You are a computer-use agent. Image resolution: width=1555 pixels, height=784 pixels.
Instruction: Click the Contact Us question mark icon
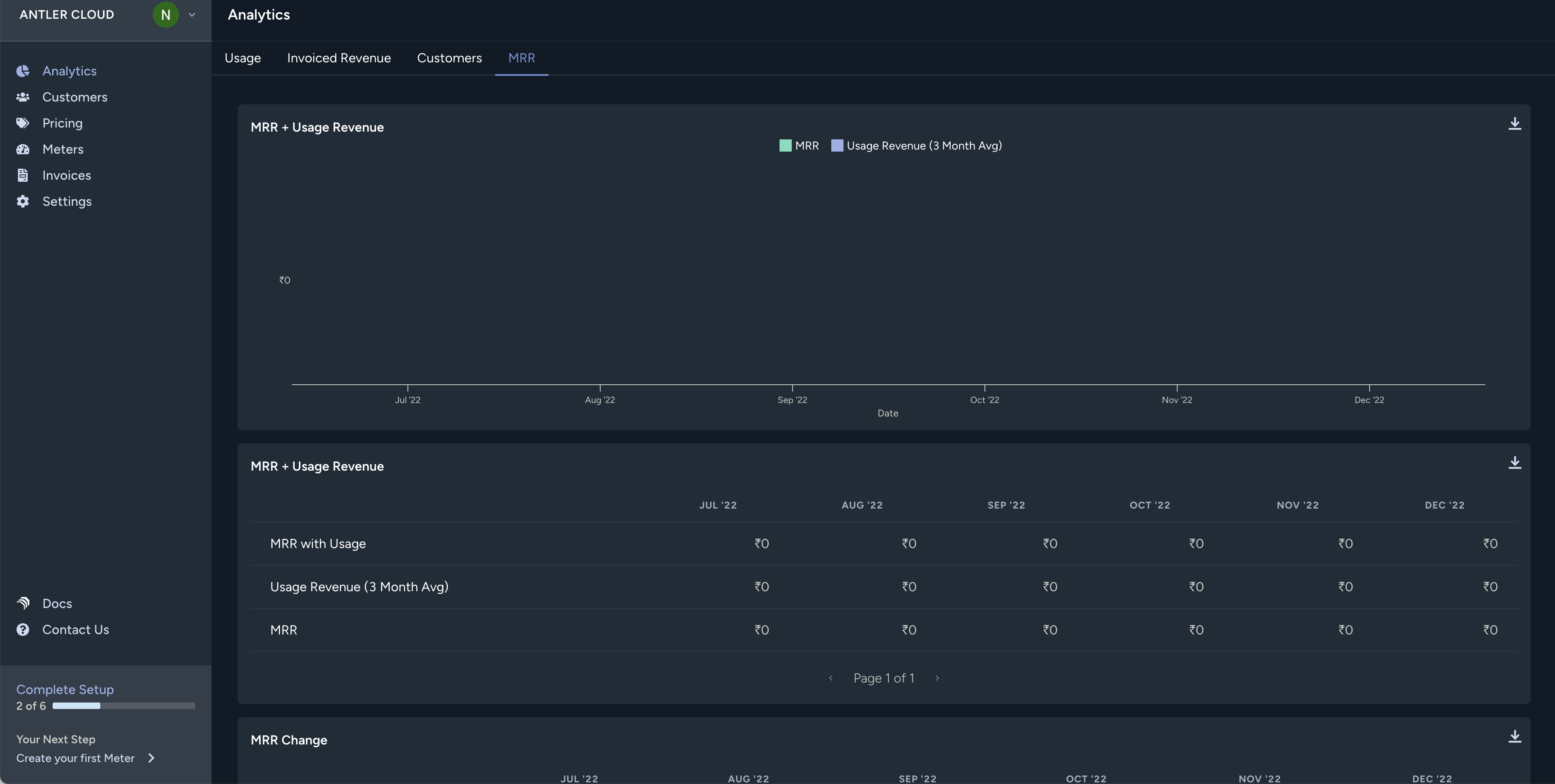23,630
